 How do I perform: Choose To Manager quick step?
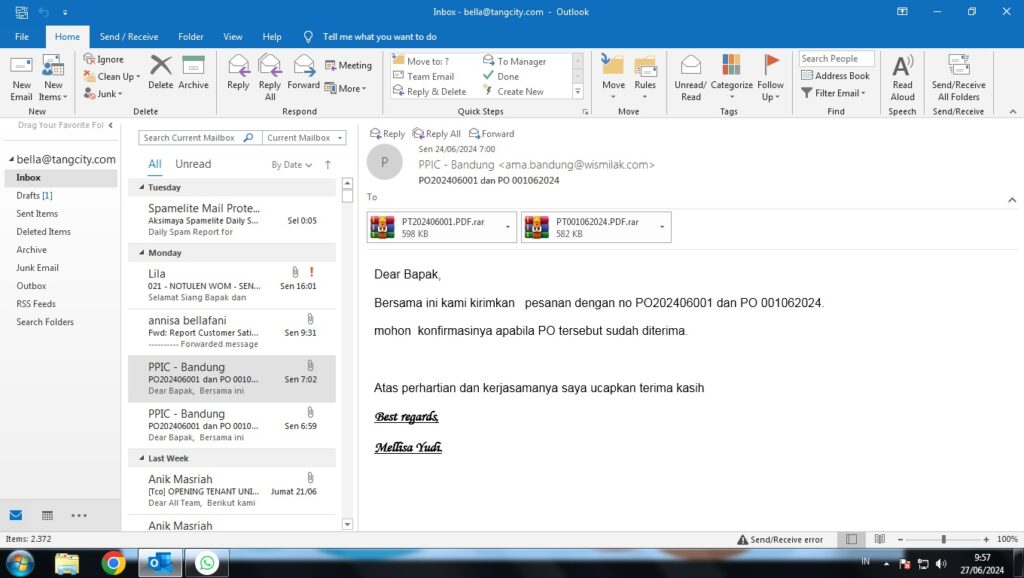pyautogui.click(x=515, y=61)
